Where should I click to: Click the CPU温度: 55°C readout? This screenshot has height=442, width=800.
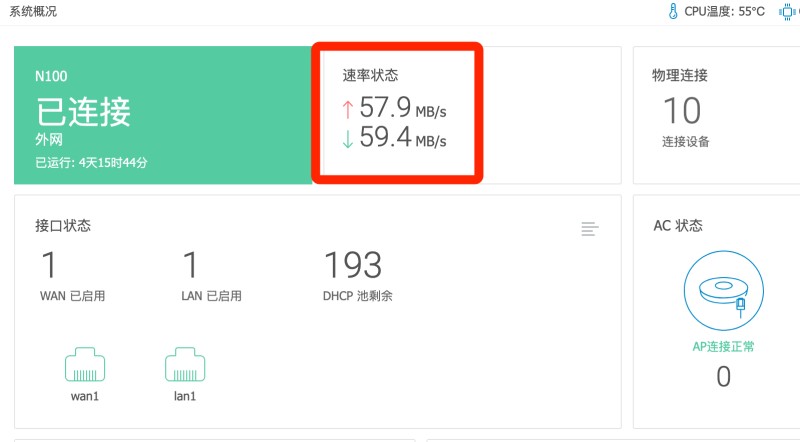(x=724, y=11)
